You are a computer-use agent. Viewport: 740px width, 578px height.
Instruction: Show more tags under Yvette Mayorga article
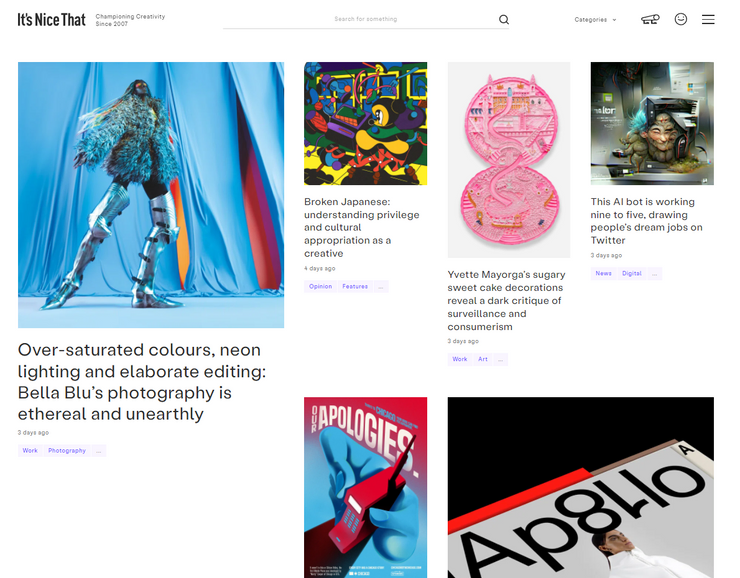tap(500, 360)
